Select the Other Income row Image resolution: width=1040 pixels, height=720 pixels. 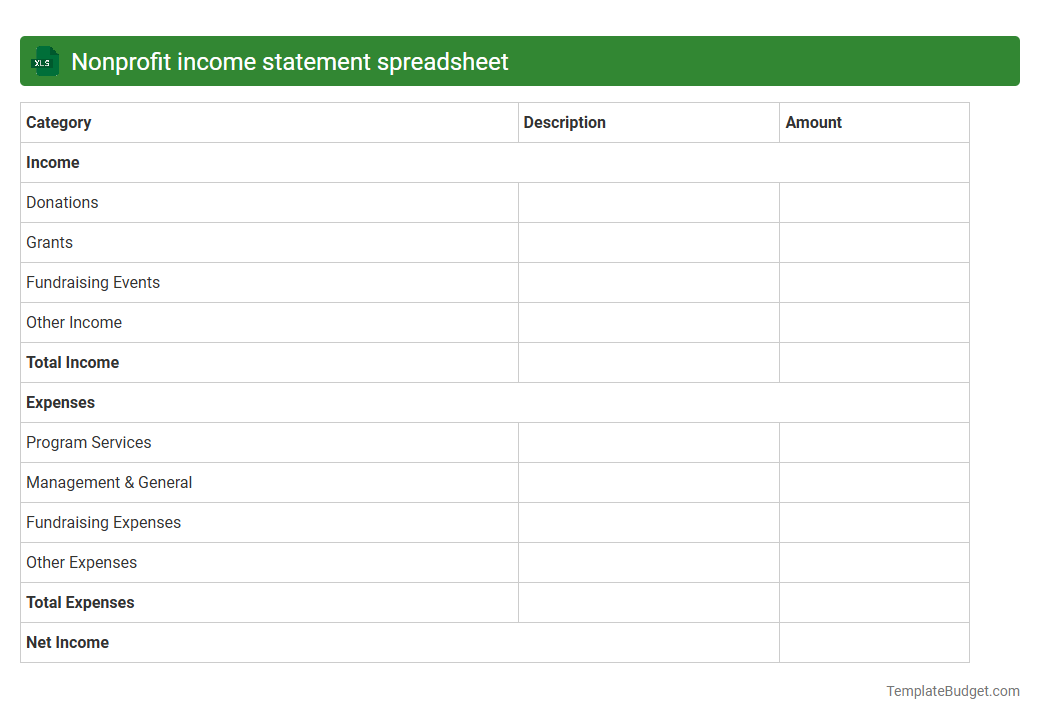[74, 322]
